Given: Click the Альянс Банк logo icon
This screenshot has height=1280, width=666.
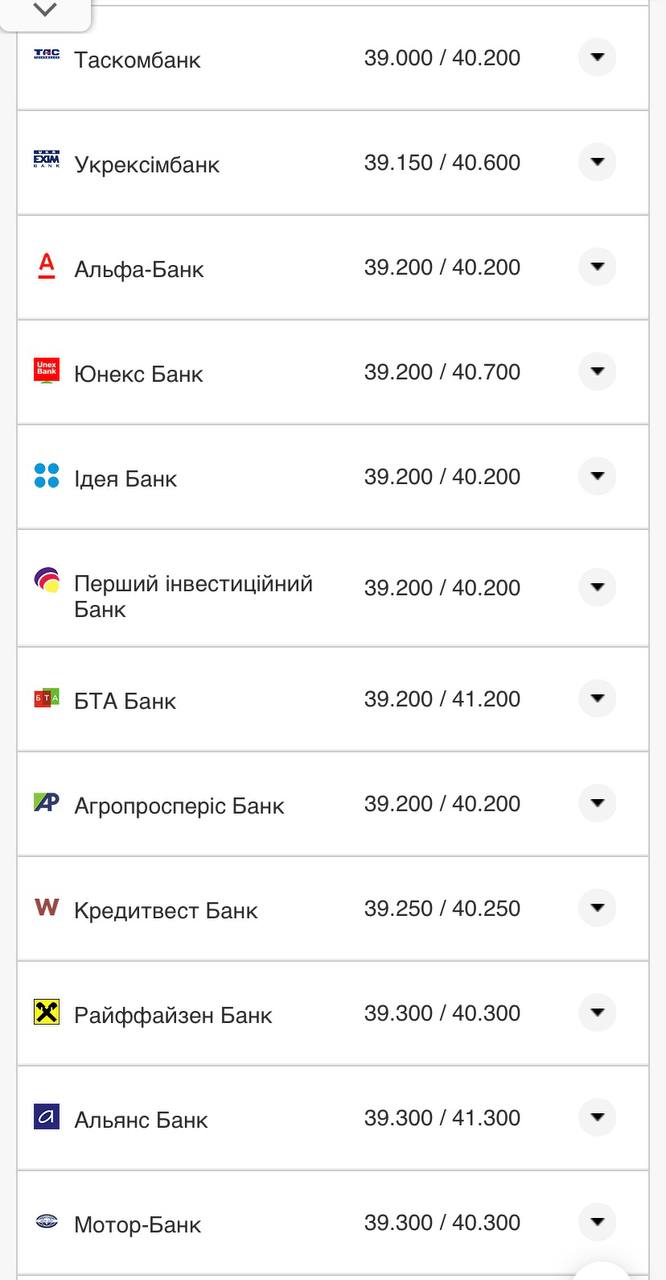Looking at the screenshot, I should pyautogui.click(x=47, y=1117).
